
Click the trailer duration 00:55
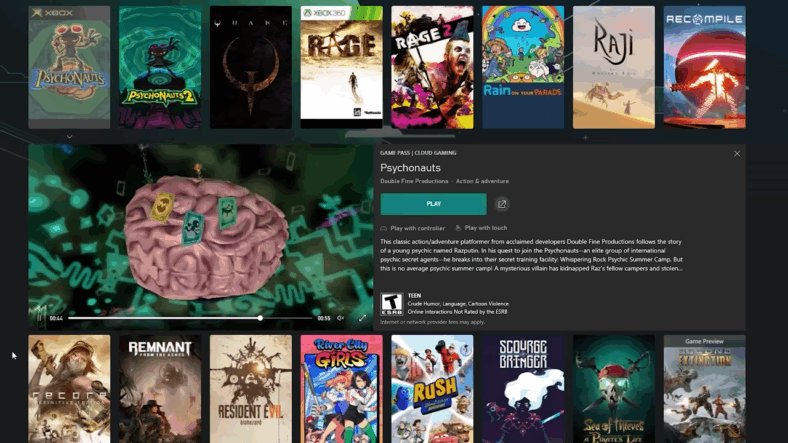tap(324, 318)
